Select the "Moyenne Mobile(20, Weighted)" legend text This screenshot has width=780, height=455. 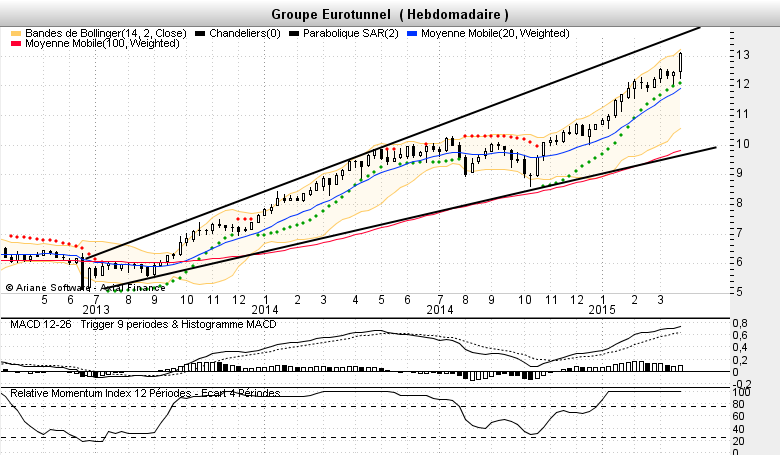coord(495,33)
